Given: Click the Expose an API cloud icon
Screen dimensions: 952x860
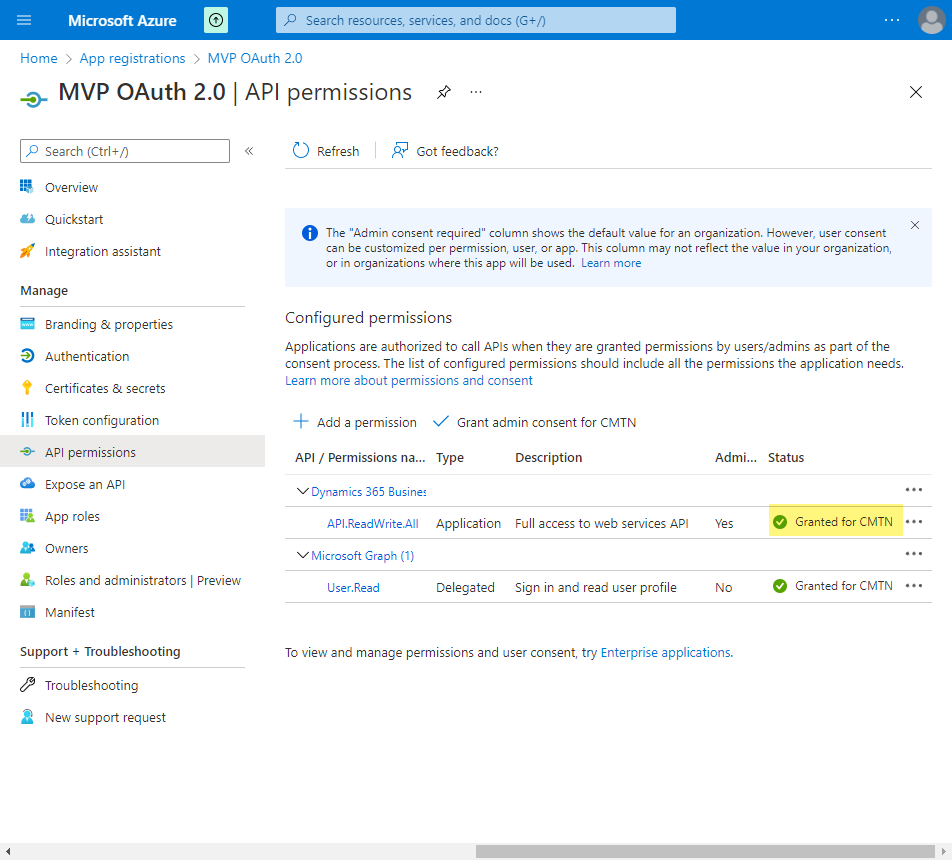Looking at the screenshot, I should 27,483.
